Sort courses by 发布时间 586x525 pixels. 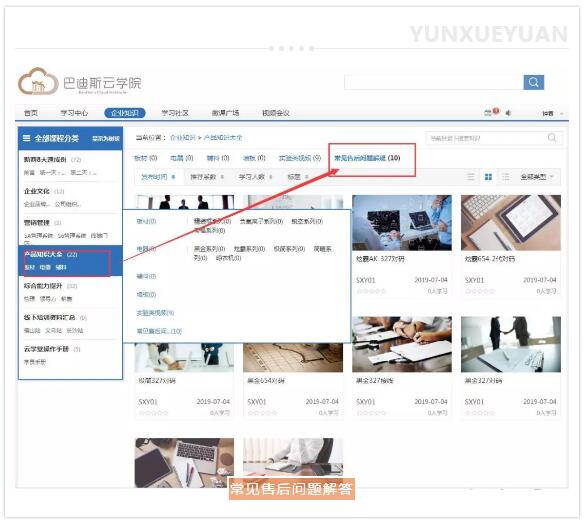tap(158, 177)
